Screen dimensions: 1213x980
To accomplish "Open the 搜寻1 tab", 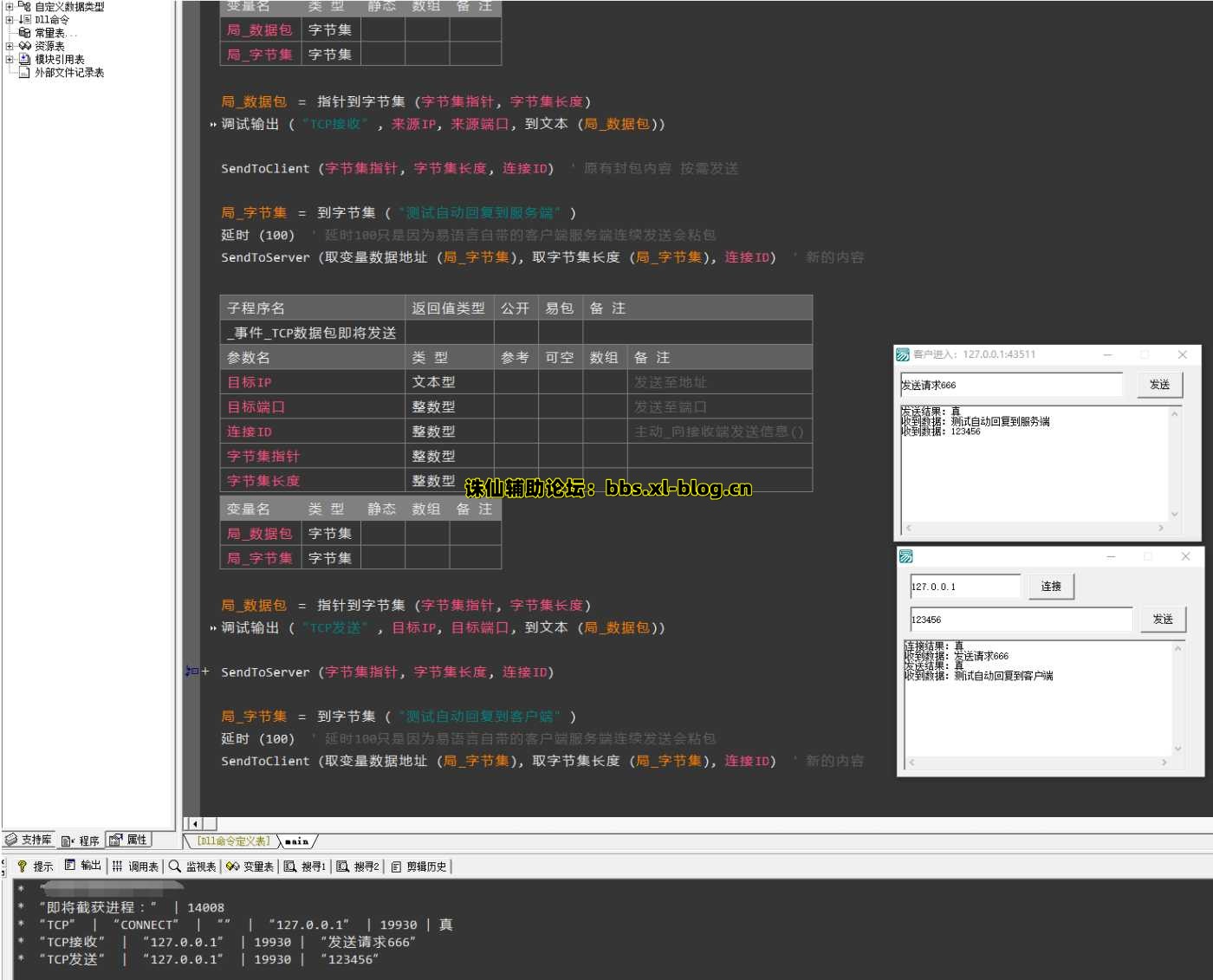I will 305,866.
